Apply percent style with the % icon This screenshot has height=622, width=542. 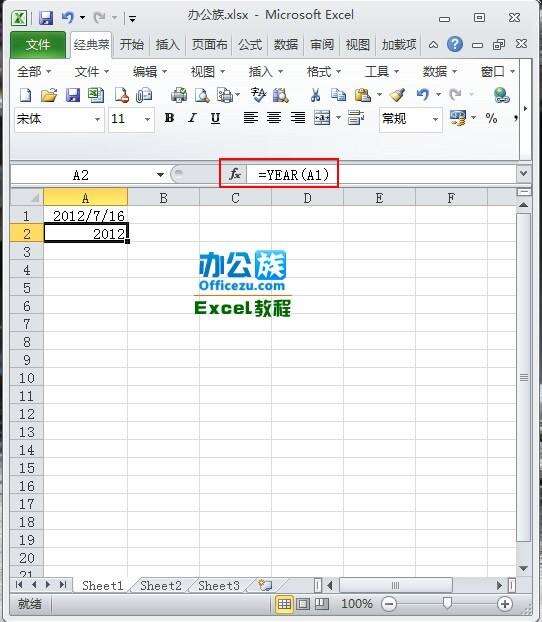point(492,118)
